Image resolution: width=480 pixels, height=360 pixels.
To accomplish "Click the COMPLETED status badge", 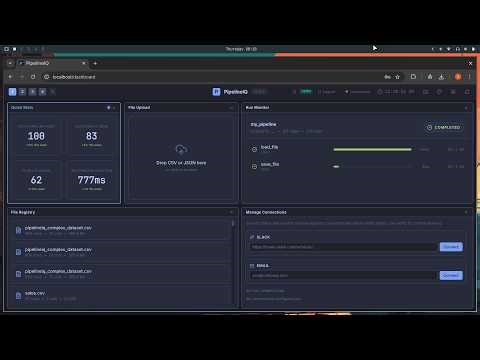I will (x=444, y=127).
